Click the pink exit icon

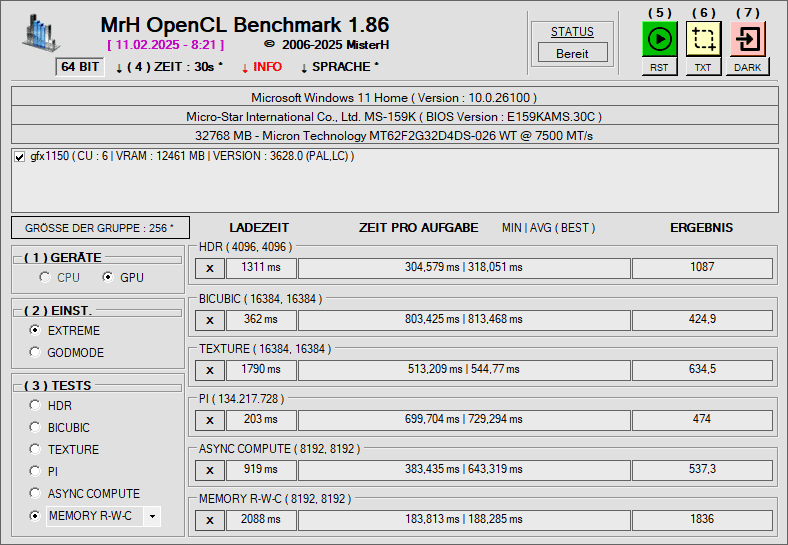[748, 39]
